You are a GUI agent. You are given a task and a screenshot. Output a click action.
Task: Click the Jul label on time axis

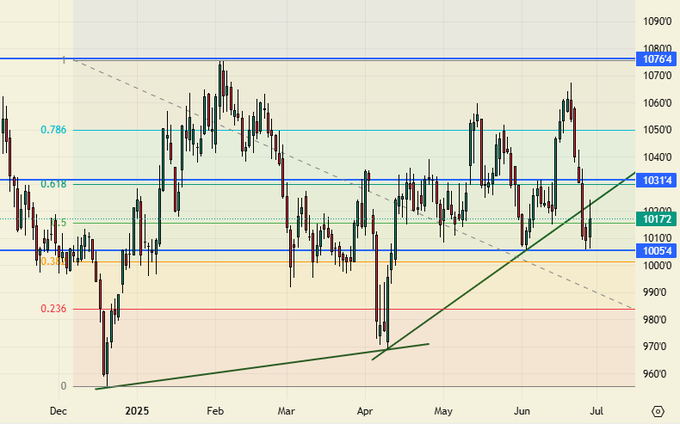pyautogui.click(x=597, y=411)
